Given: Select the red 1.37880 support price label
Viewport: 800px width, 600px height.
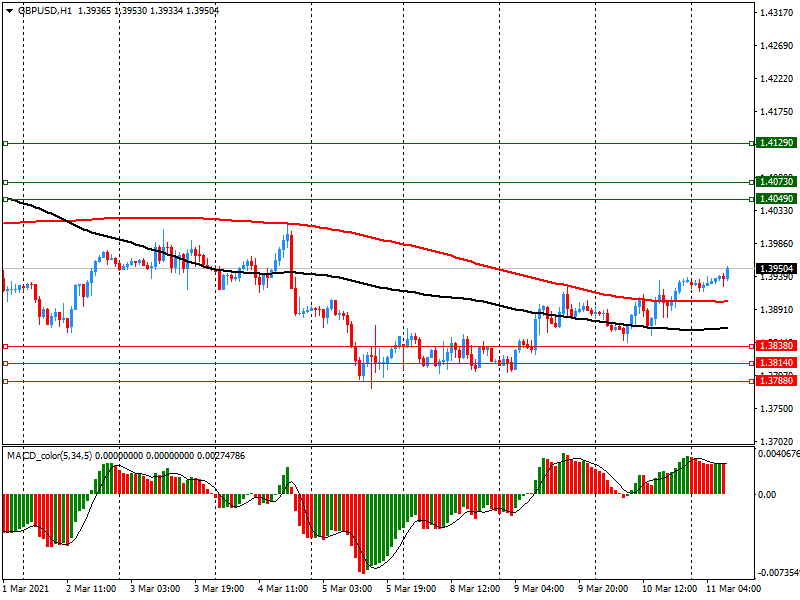Looking at the screenshot, I should coord(777,381).
